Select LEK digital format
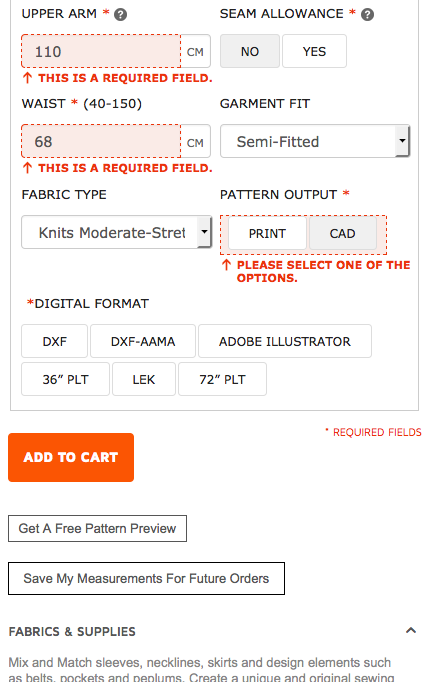Viewport: 431px width, 682px height. (144, 379)
